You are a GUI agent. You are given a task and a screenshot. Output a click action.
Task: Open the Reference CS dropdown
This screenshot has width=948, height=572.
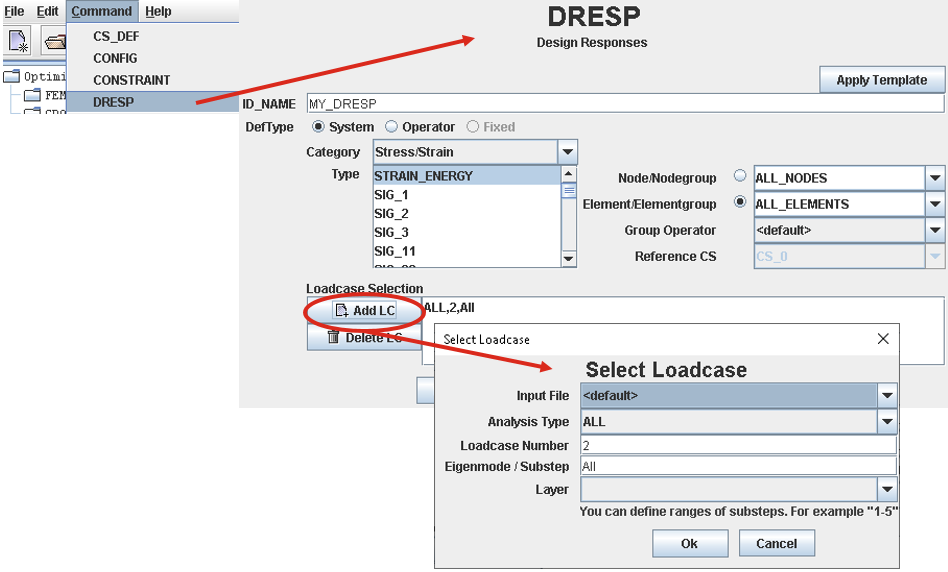coord(849,256)
